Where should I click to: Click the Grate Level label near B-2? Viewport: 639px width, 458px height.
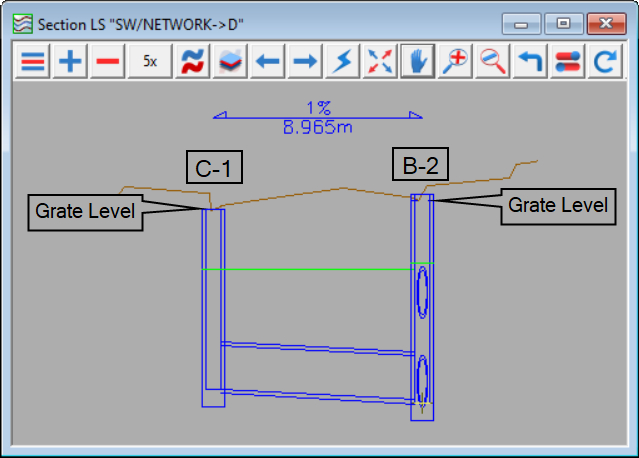(558, 206)
